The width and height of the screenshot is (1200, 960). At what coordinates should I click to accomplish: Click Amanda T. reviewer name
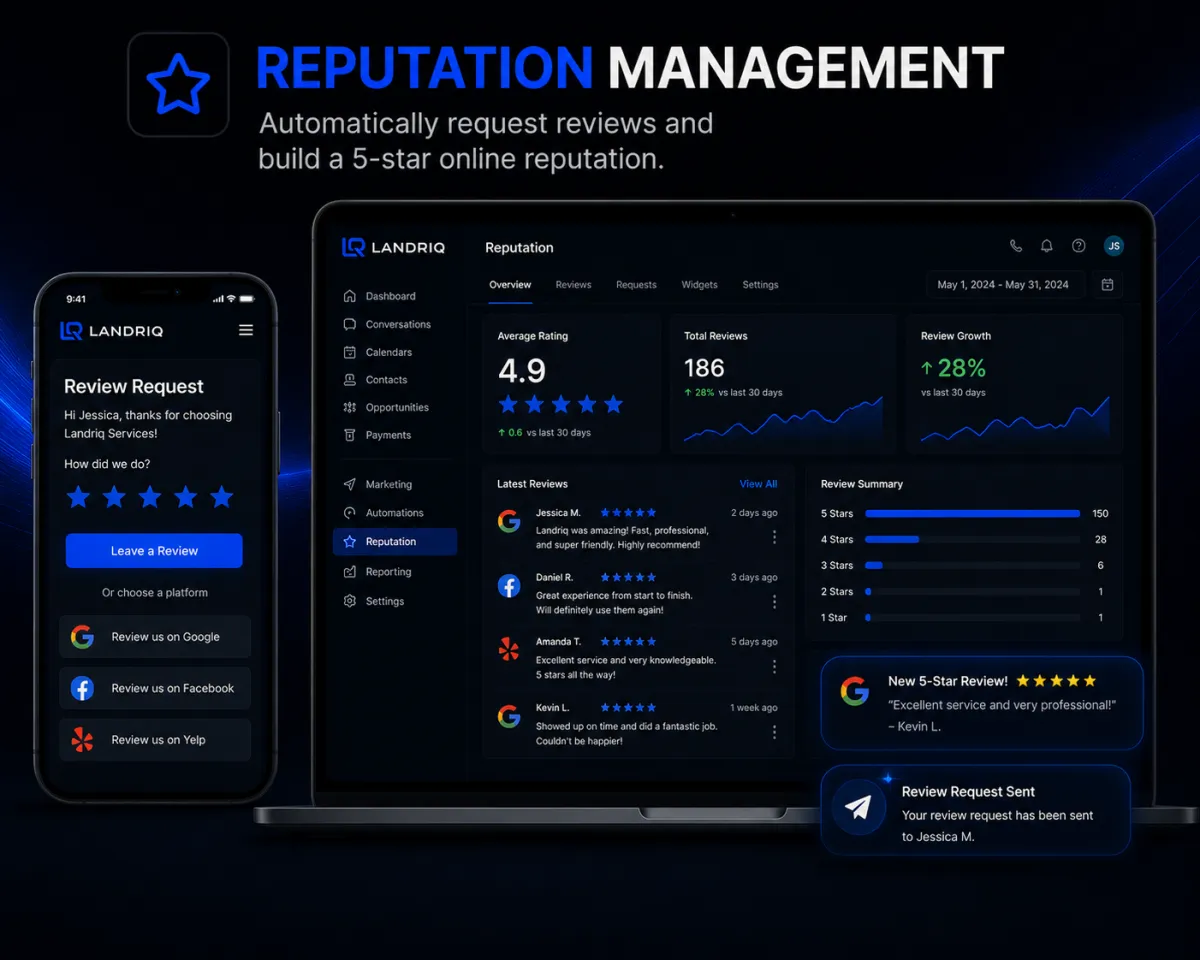tap(558, 642)
